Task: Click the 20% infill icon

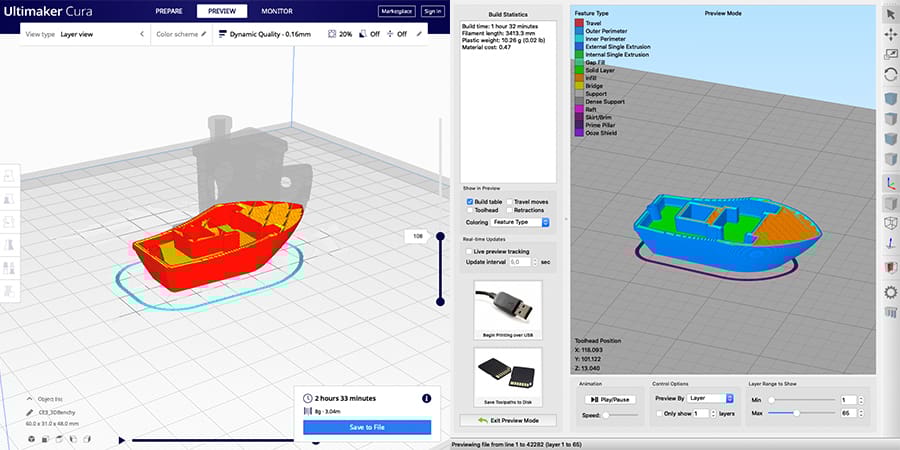Action: [332, 34]
